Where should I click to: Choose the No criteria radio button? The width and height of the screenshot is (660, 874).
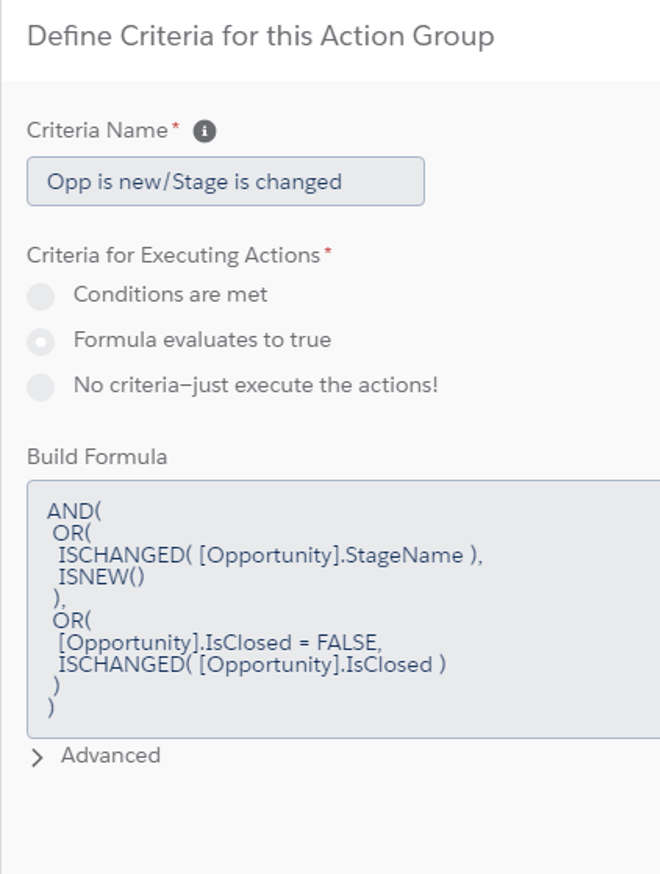41,386
